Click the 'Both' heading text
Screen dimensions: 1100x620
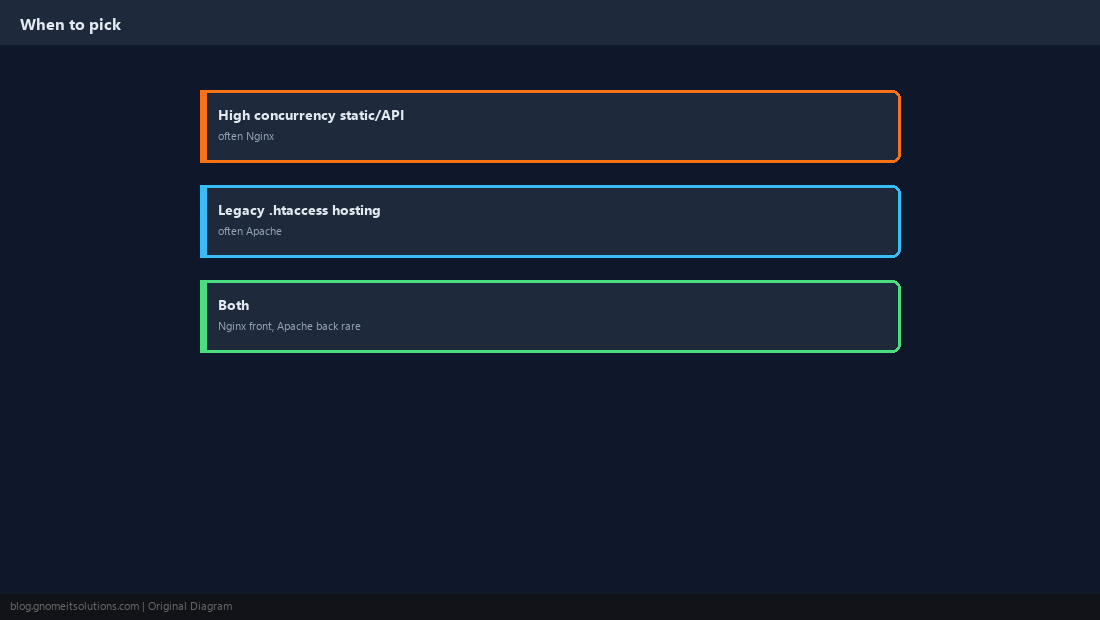coord(234,305)
